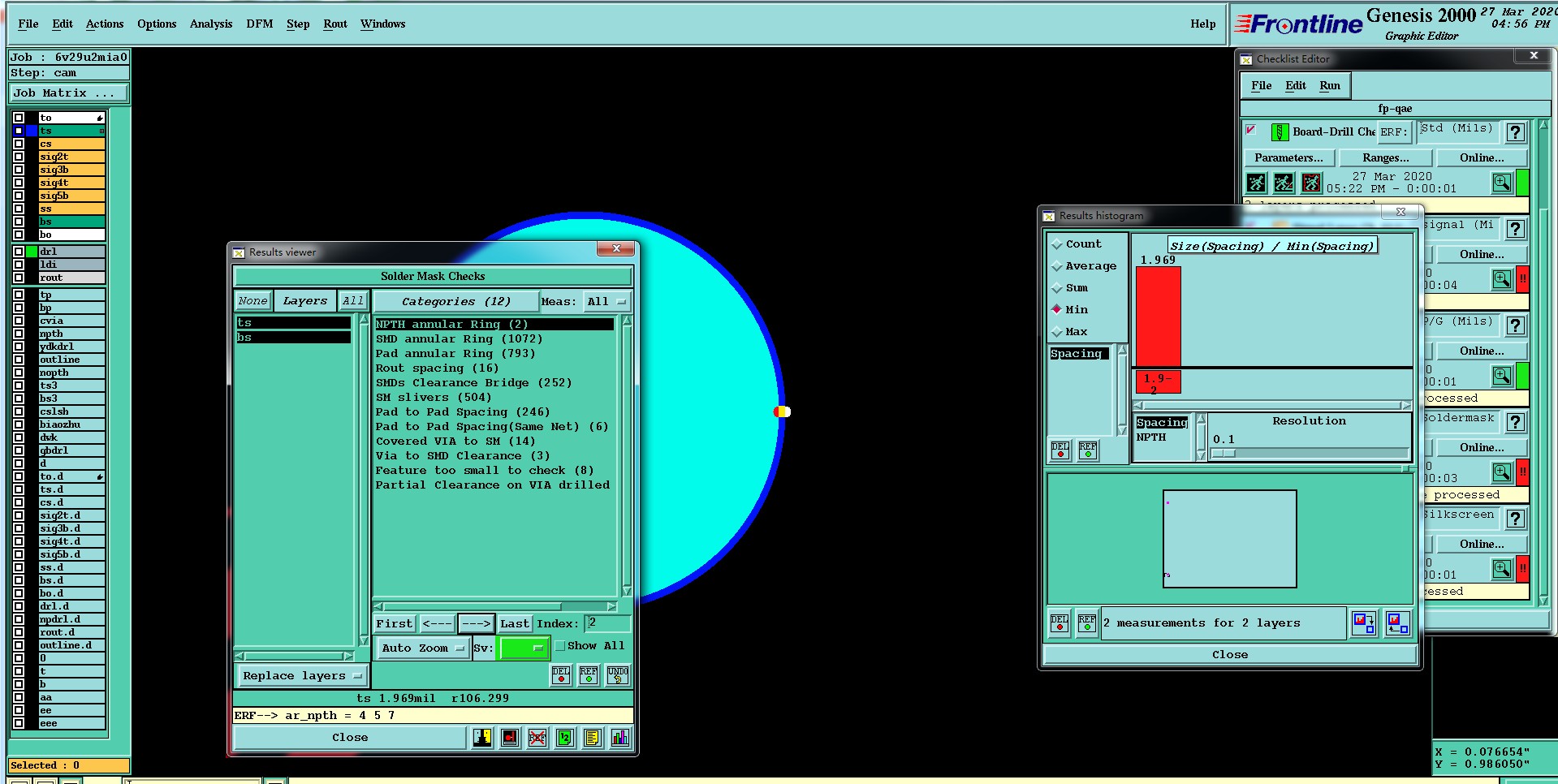Open the histogram bar chart icon in Results viewer
The image size is (1558, 784).
[x=620, y=738]
